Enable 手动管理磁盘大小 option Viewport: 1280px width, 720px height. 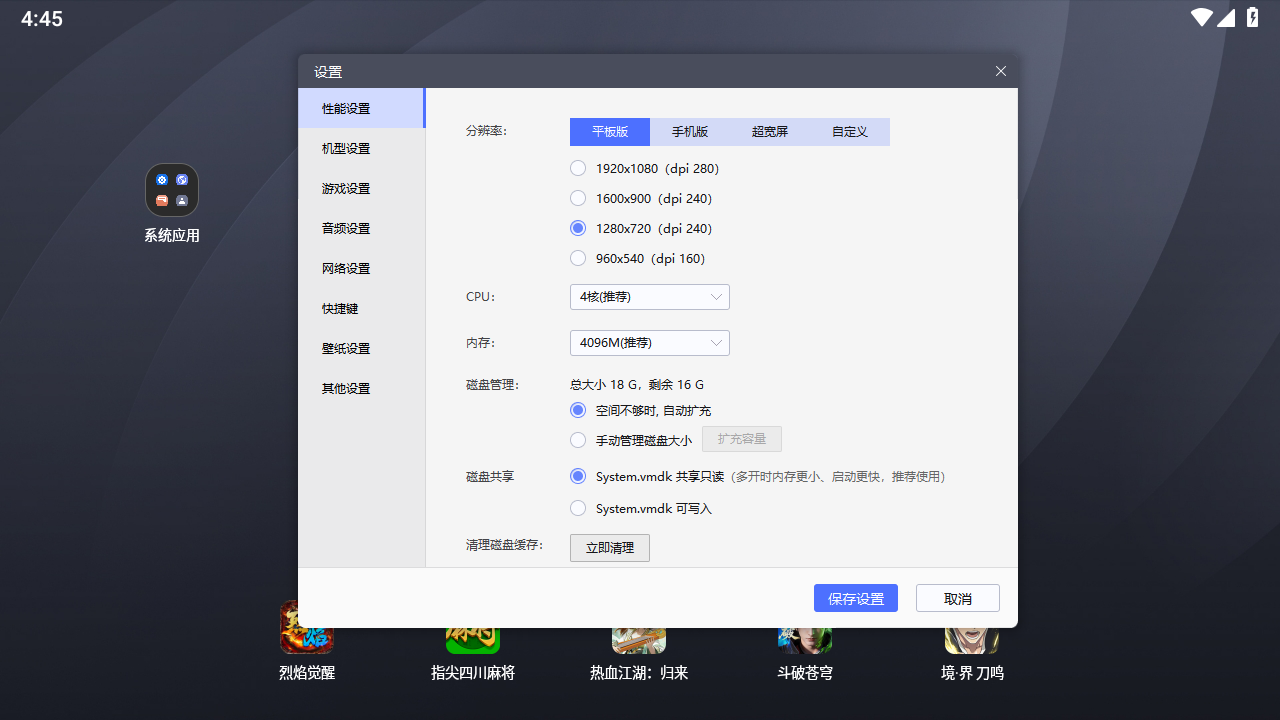(578, 440)
